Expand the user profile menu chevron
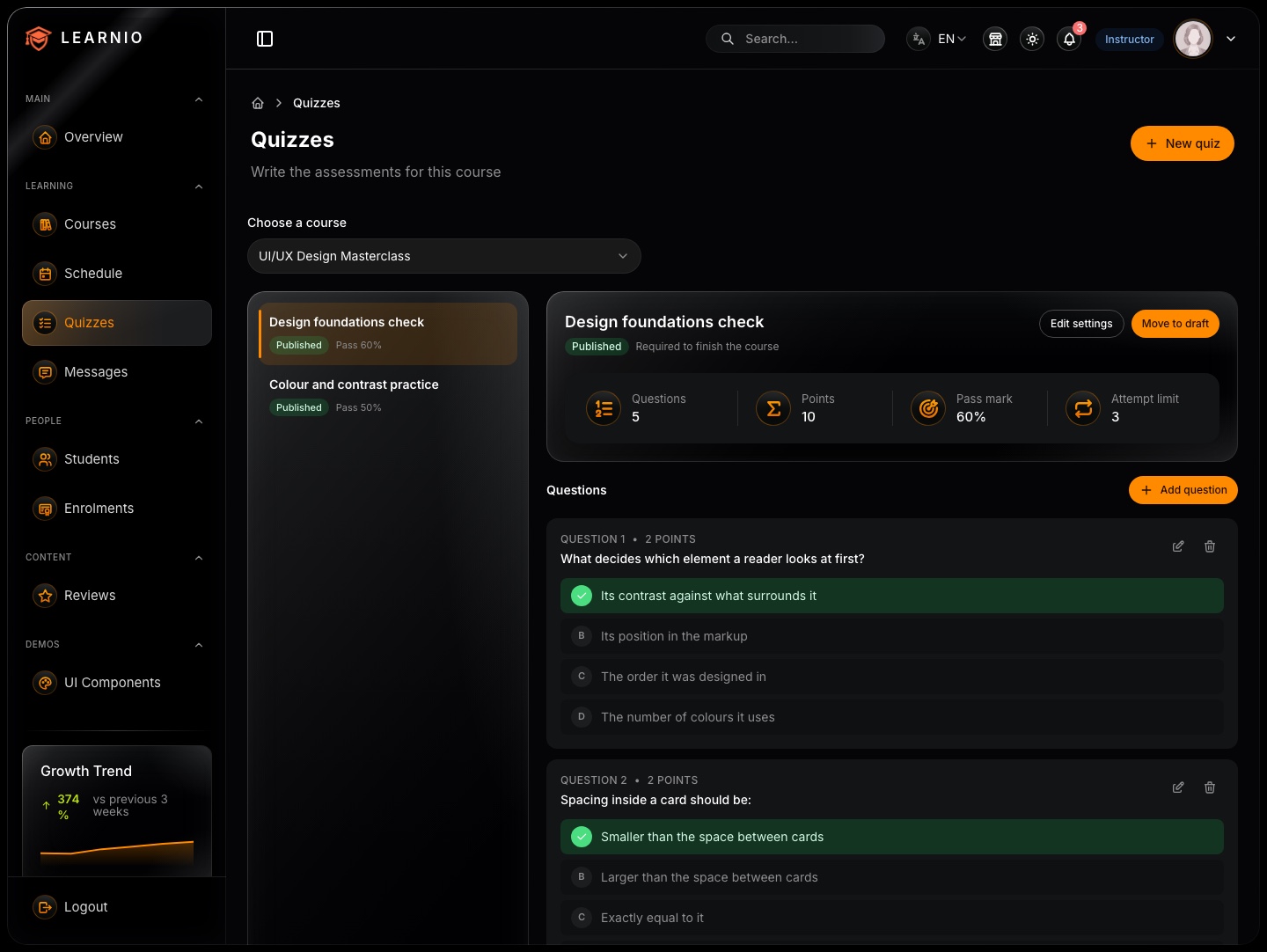The width and height of the screenshot is (1267, 952). click(1231, 39)
